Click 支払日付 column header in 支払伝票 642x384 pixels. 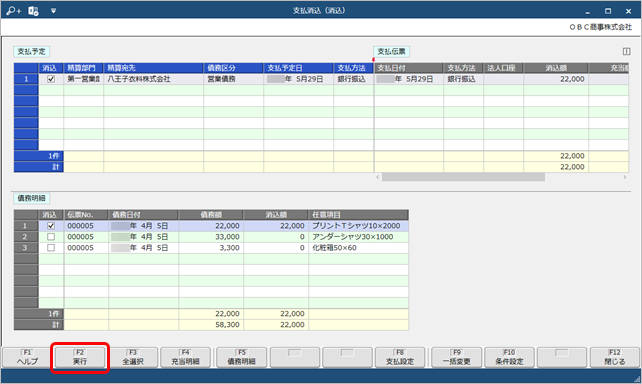[409, 68]
